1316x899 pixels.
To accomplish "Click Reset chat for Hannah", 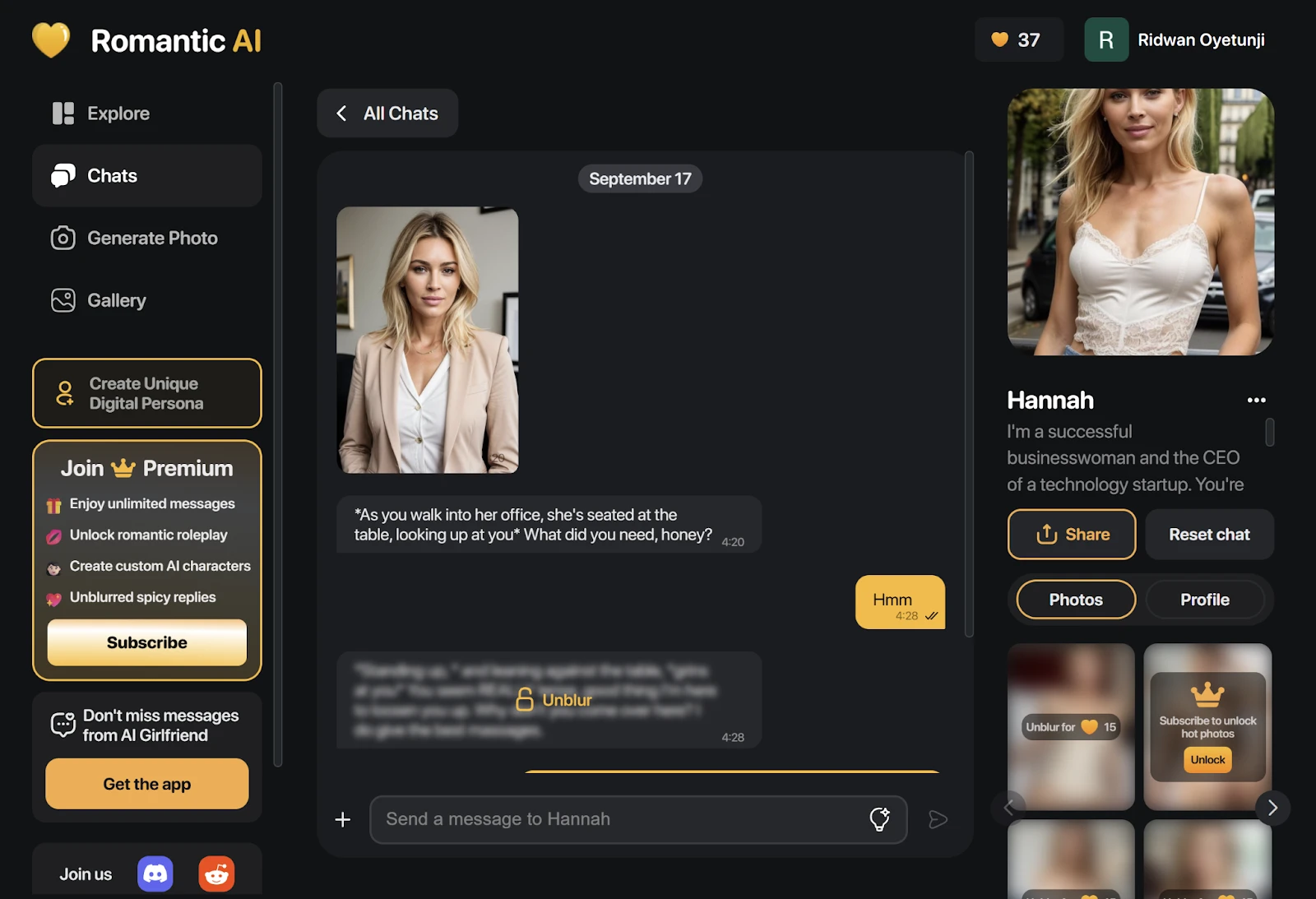I will tap(1209, 534).
